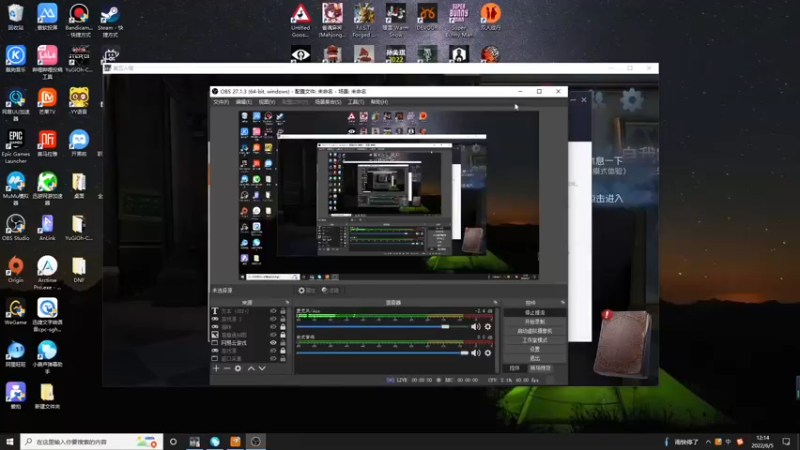
Task: Toggle visibility eye of the 网易云游戏 source
Action: click(273, 343)
